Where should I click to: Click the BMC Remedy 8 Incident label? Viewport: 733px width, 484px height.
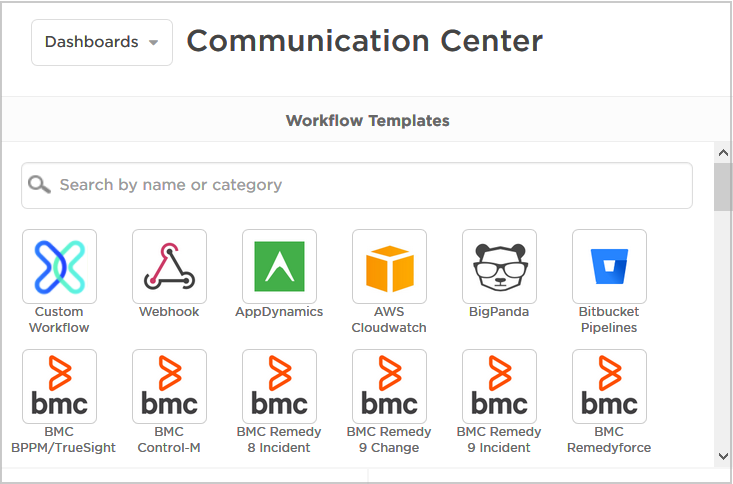279,440
